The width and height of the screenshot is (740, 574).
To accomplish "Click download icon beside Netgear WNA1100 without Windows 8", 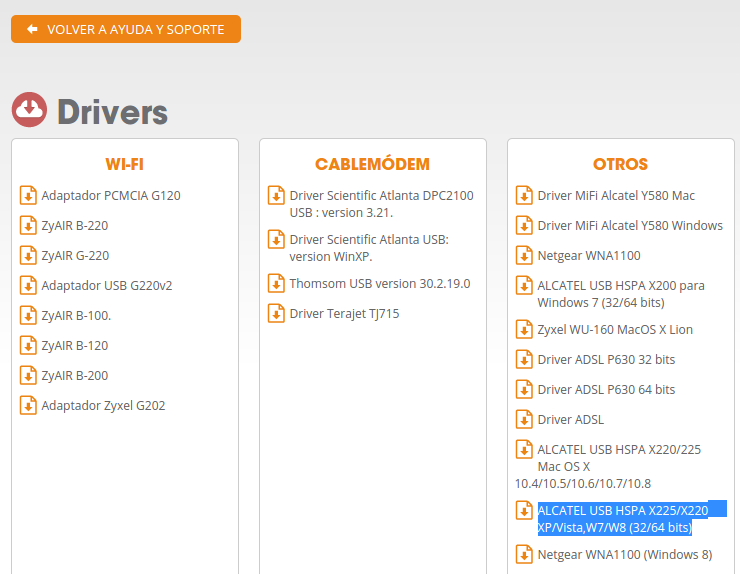I will [524, 255].
